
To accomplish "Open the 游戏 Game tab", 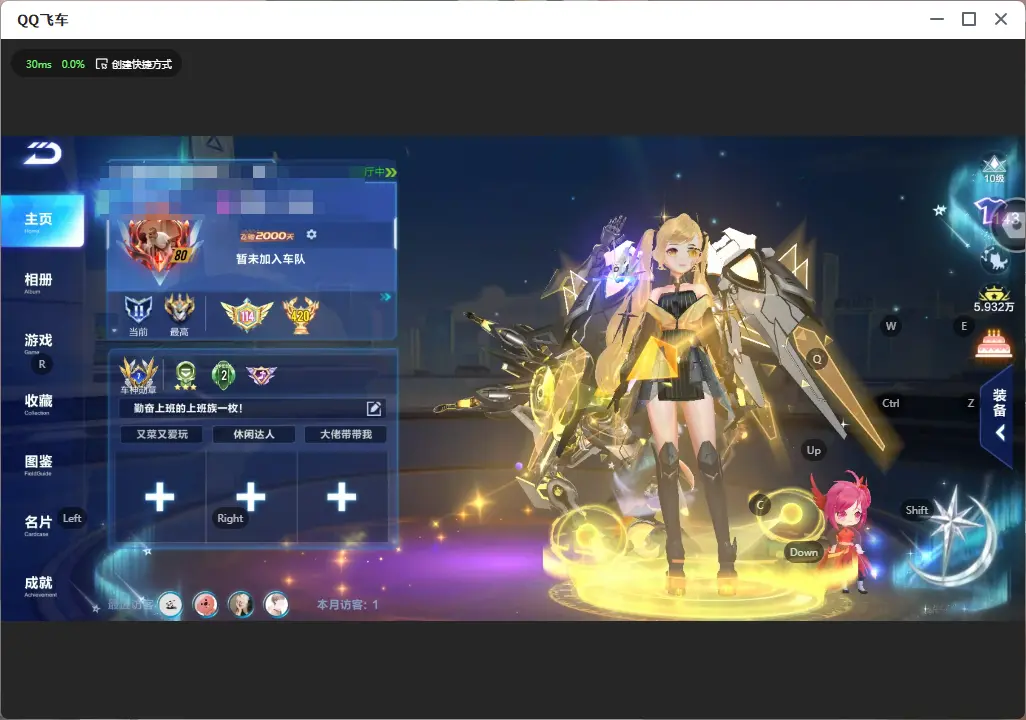I will pos(38,342).
